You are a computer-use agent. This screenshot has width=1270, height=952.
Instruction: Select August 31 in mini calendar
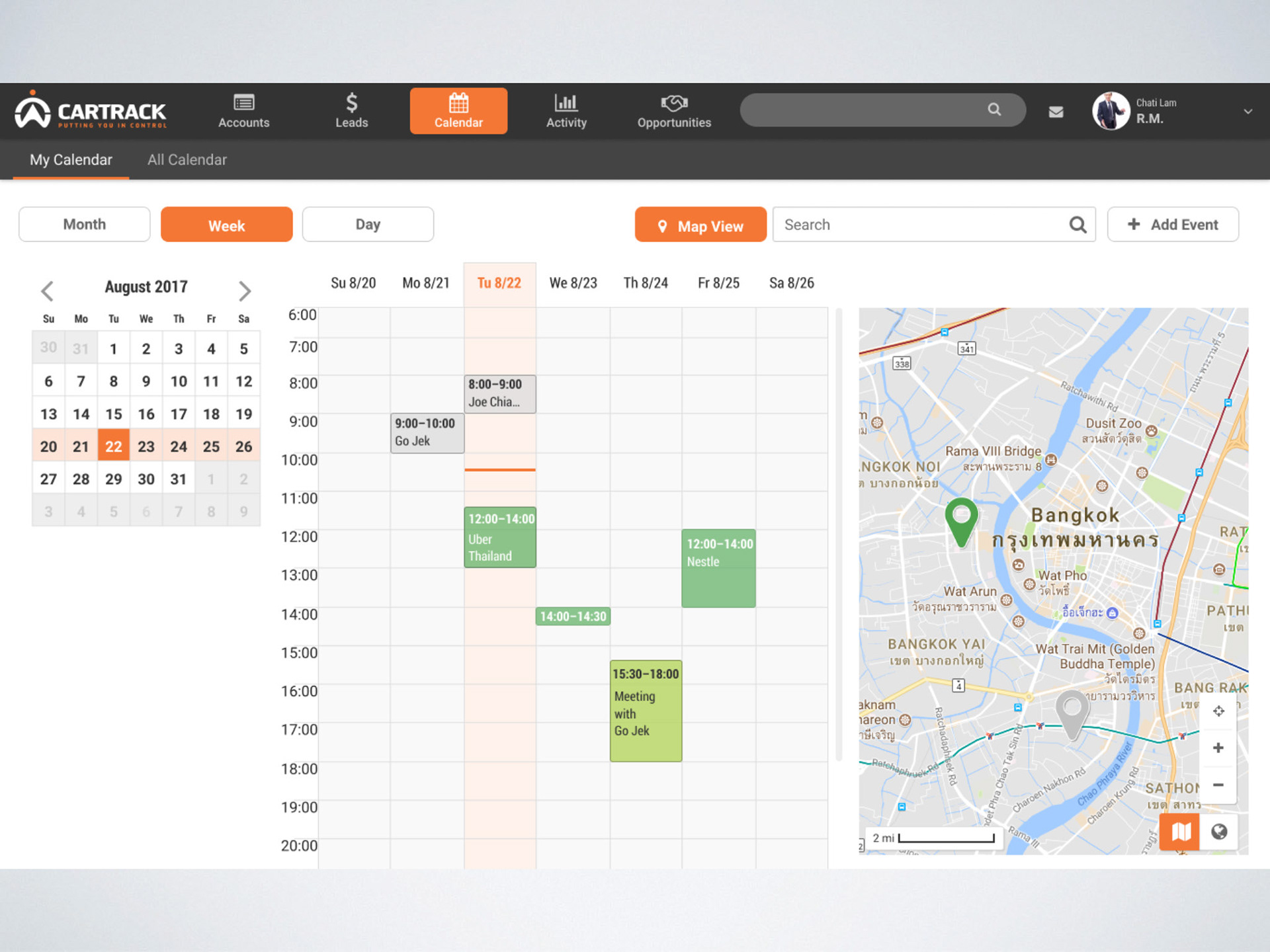(x=179, y=479)
